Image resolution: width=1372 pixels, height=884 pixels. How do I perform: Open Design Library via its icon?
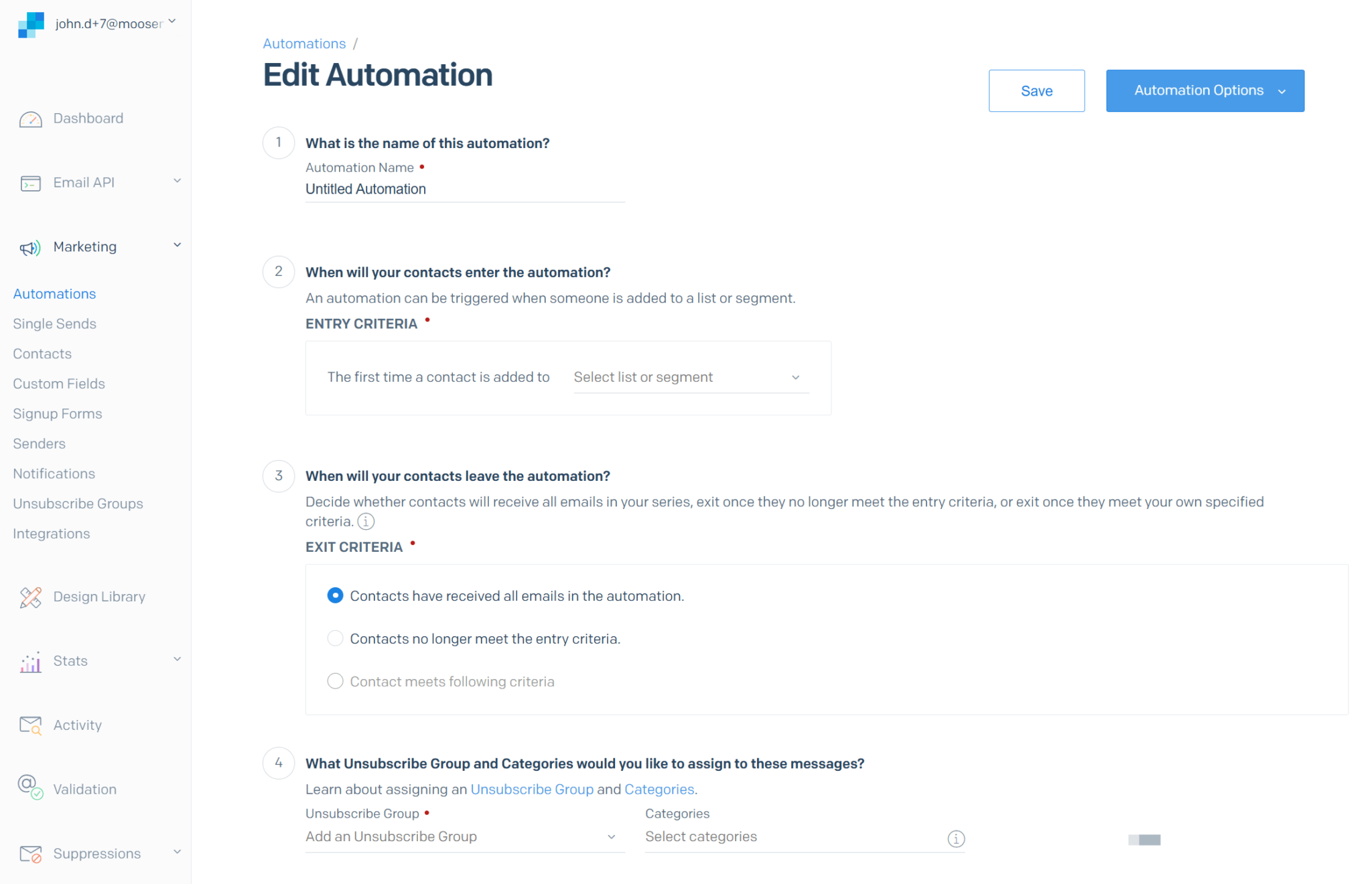coord(31,597)
